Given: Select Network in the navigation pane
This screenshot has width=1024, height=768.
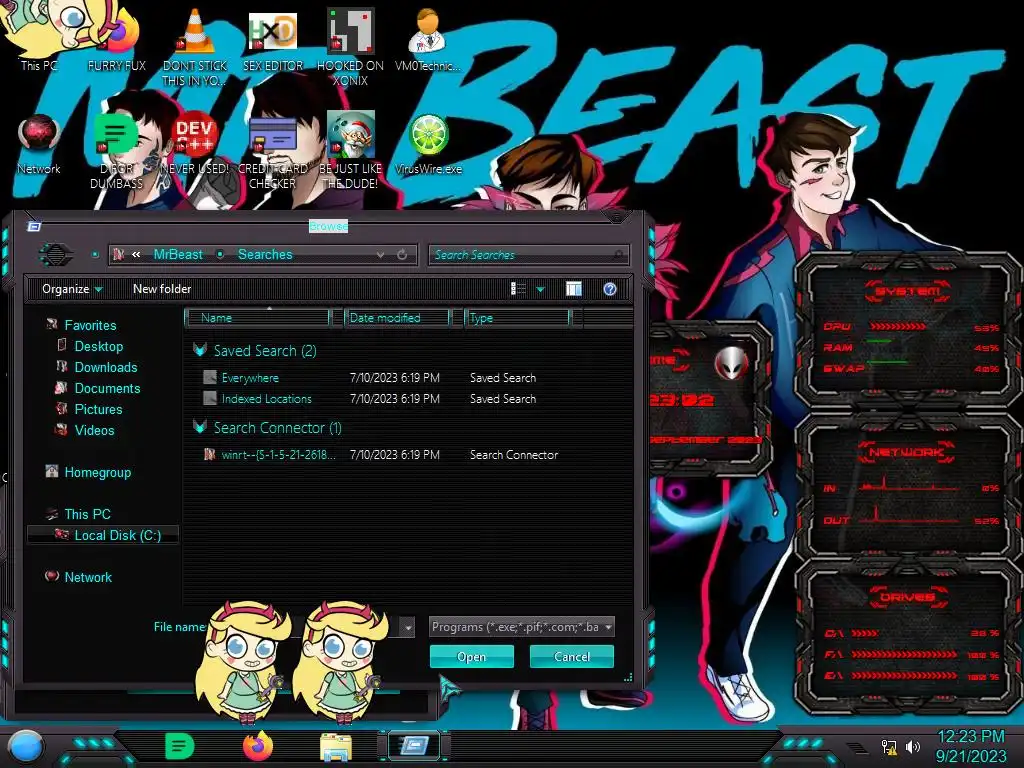Looking at the screenshot, I should (88, 577).
